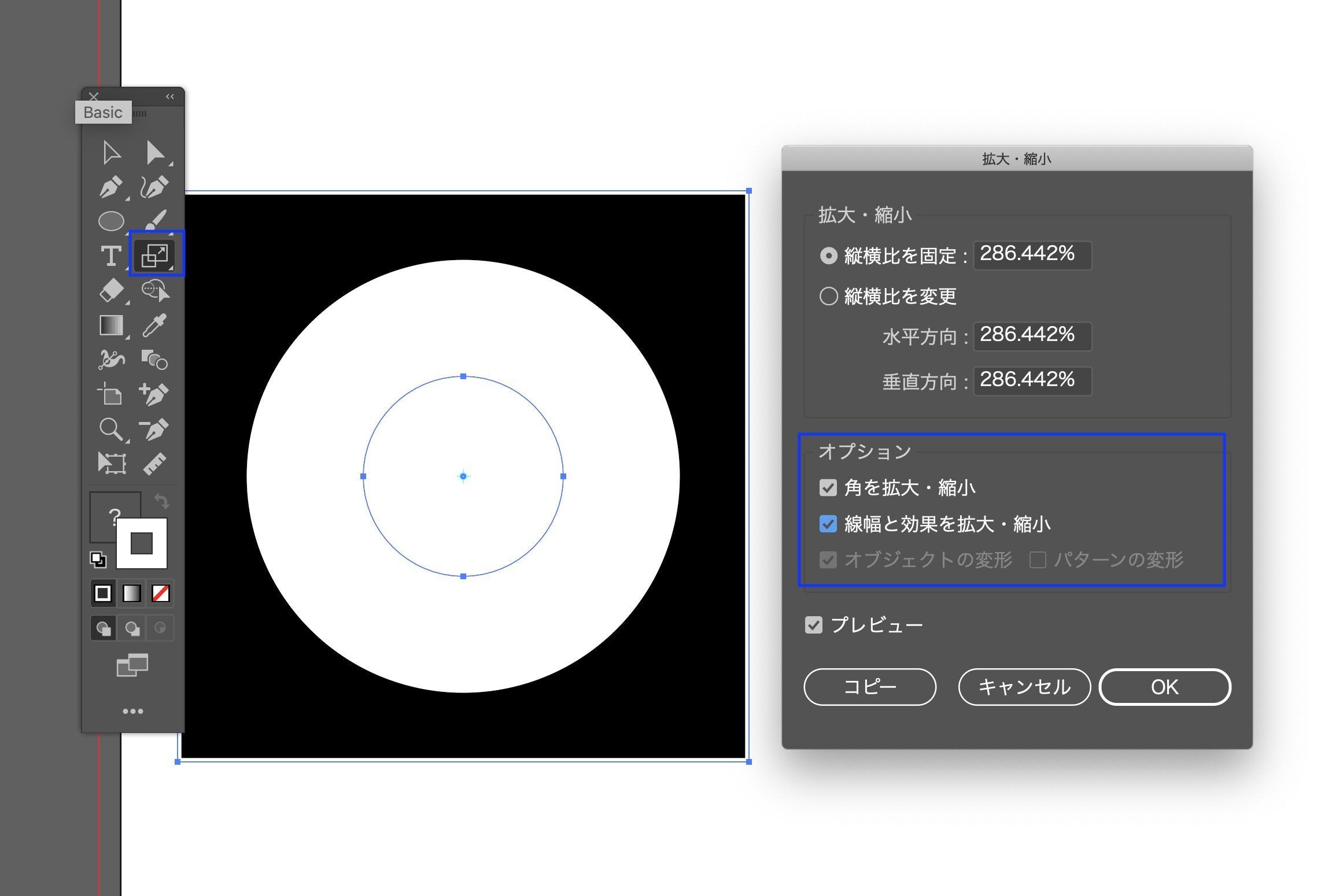This screenshot has width=1343, height=896.
Task: Pick the Eraser tool
Action: (111, 290)
